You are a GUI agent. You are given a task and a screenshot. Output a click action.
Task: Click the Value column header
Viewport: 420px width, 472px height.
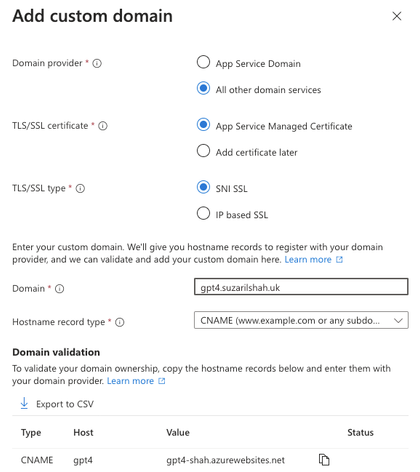(178, 433)
